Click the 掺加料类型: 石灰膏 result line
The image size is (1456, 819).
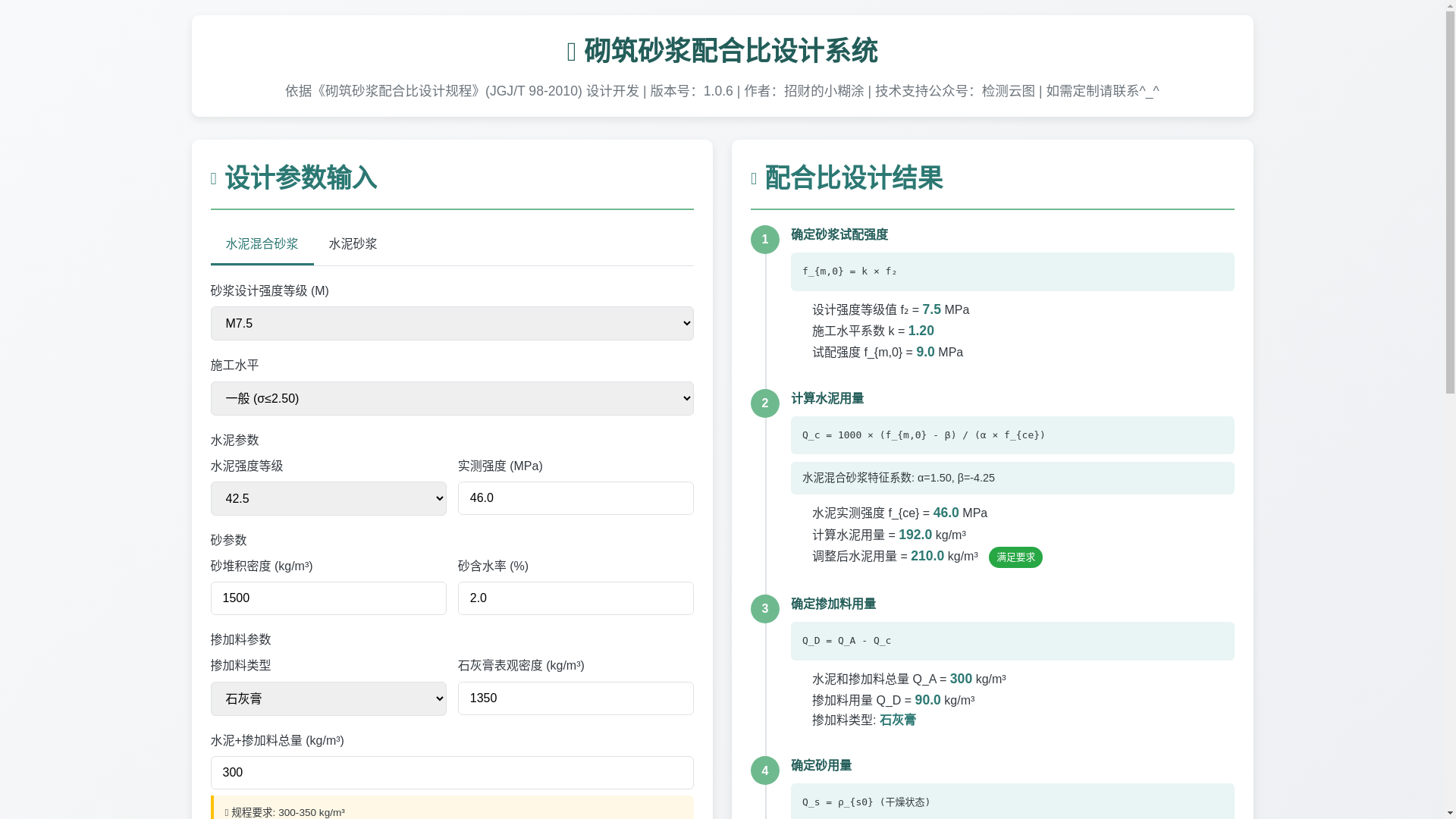tap(864, 720)
